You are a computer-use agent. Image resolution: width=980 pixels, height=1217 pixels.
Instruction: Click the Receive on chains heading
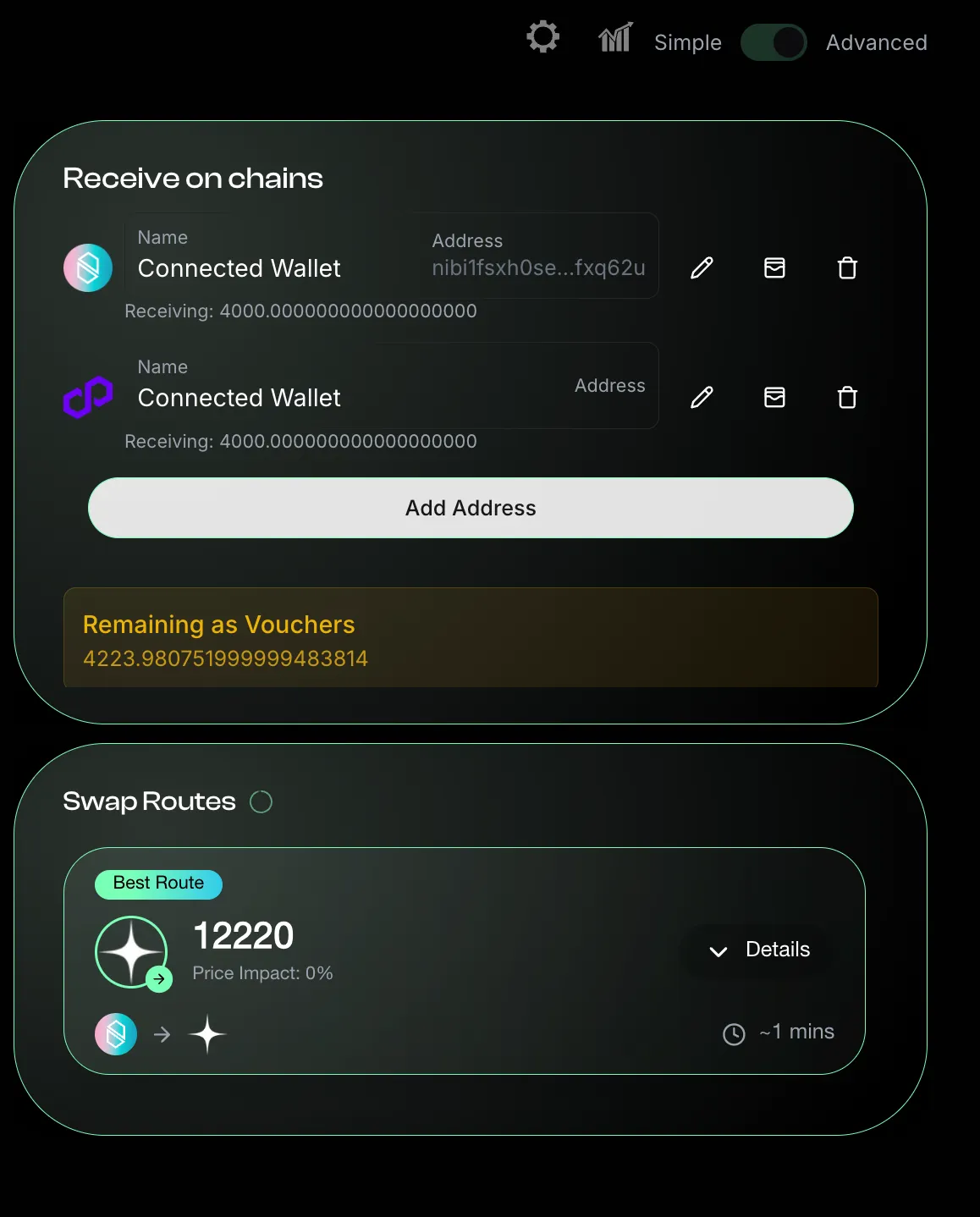coord(193,179)
